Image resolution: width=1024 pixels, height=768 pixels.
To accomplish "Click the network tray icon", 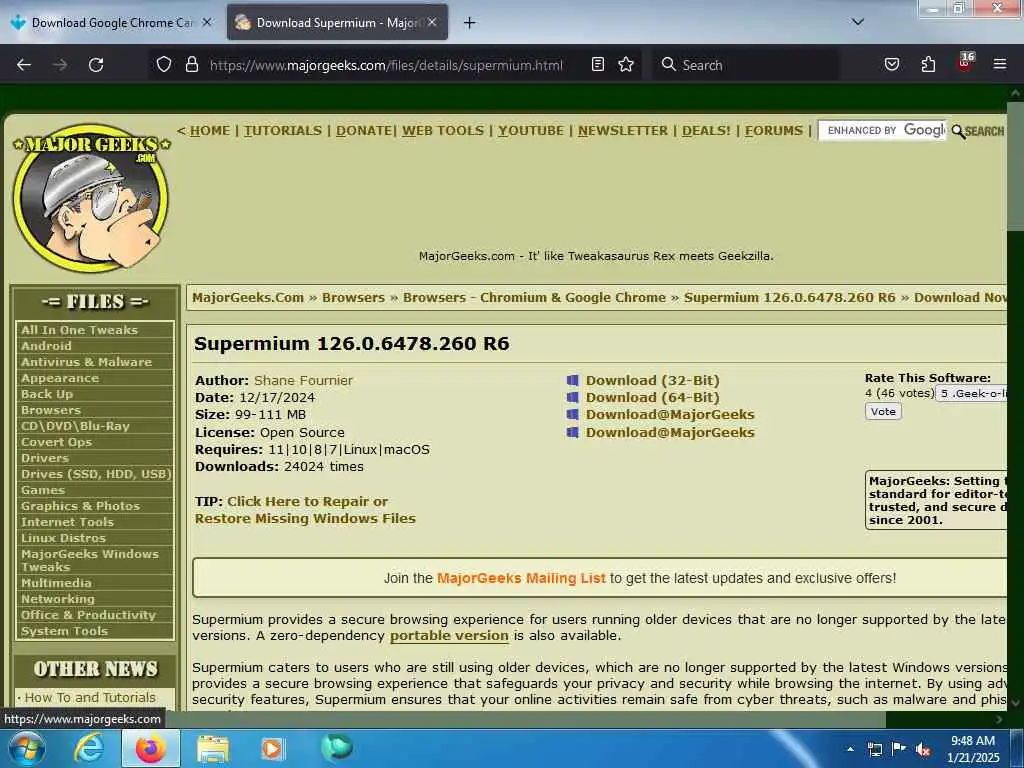I will [875, 749].
